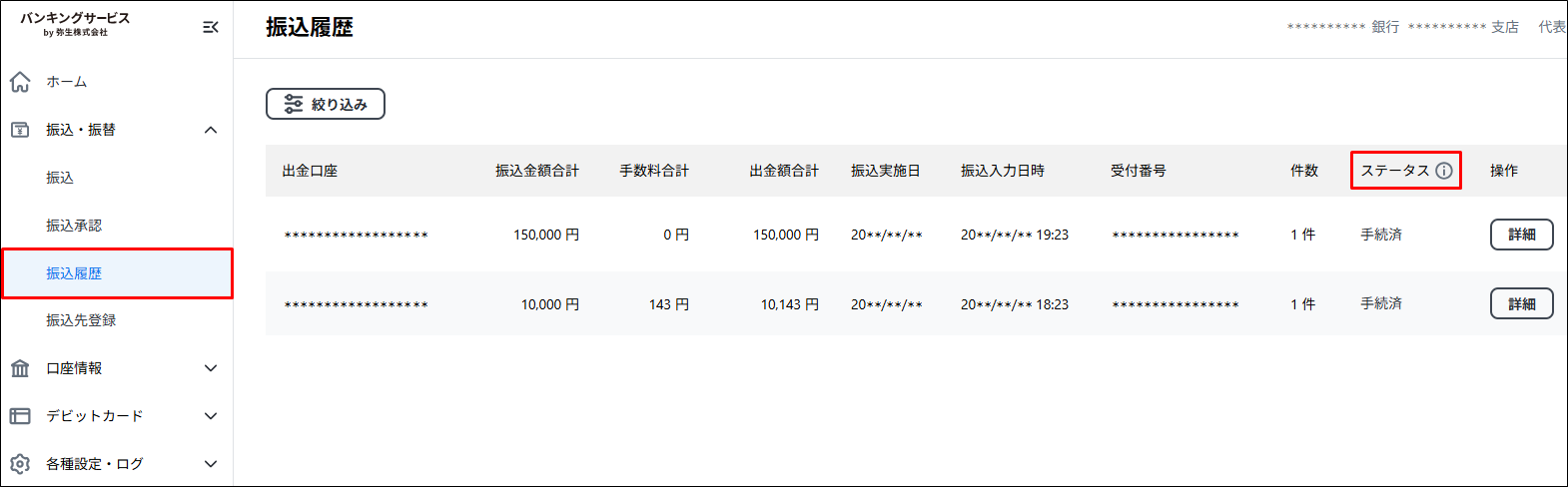
Task: Click the 振込・振替 transfer icon
Action: point(20,130)
